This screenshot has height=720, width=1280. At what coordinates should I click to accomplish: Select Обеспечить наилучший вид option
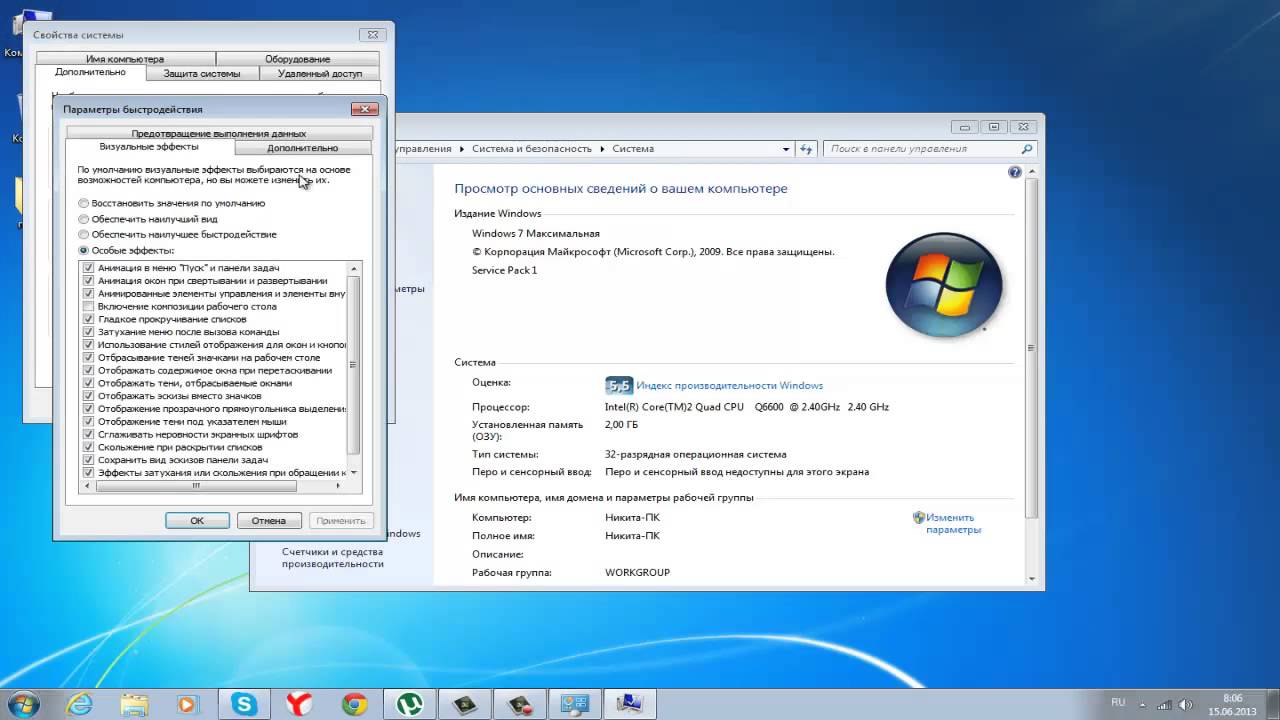coord(84,219)
